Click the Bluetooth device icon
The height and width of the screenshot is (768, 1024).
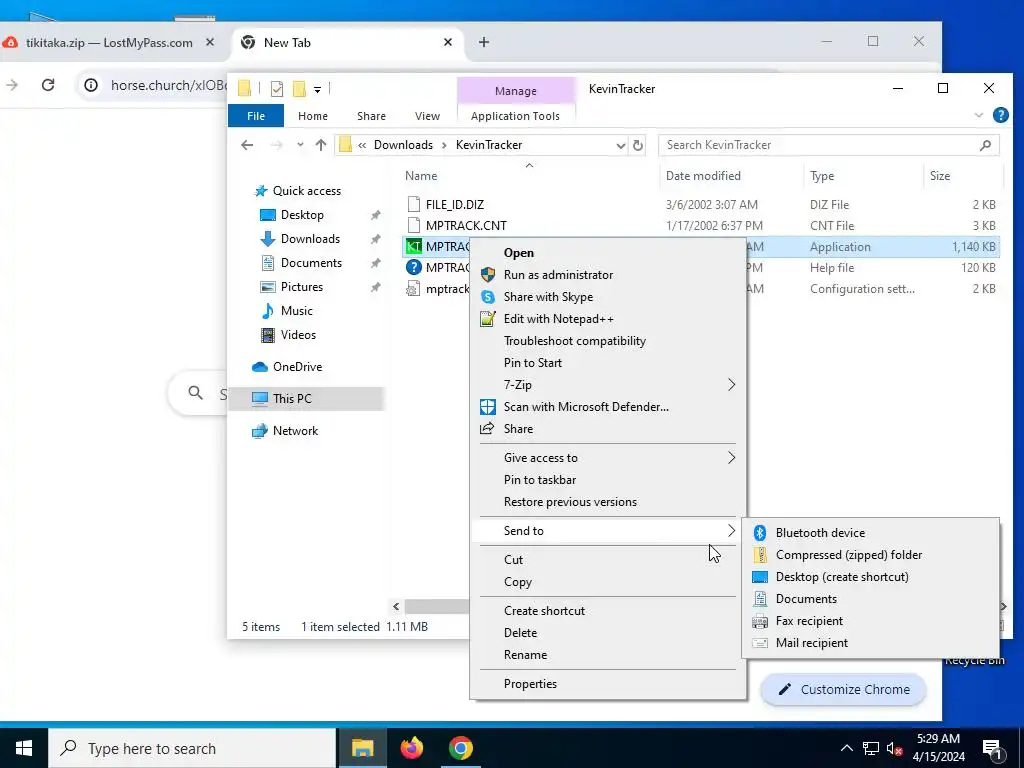point(760,533)
